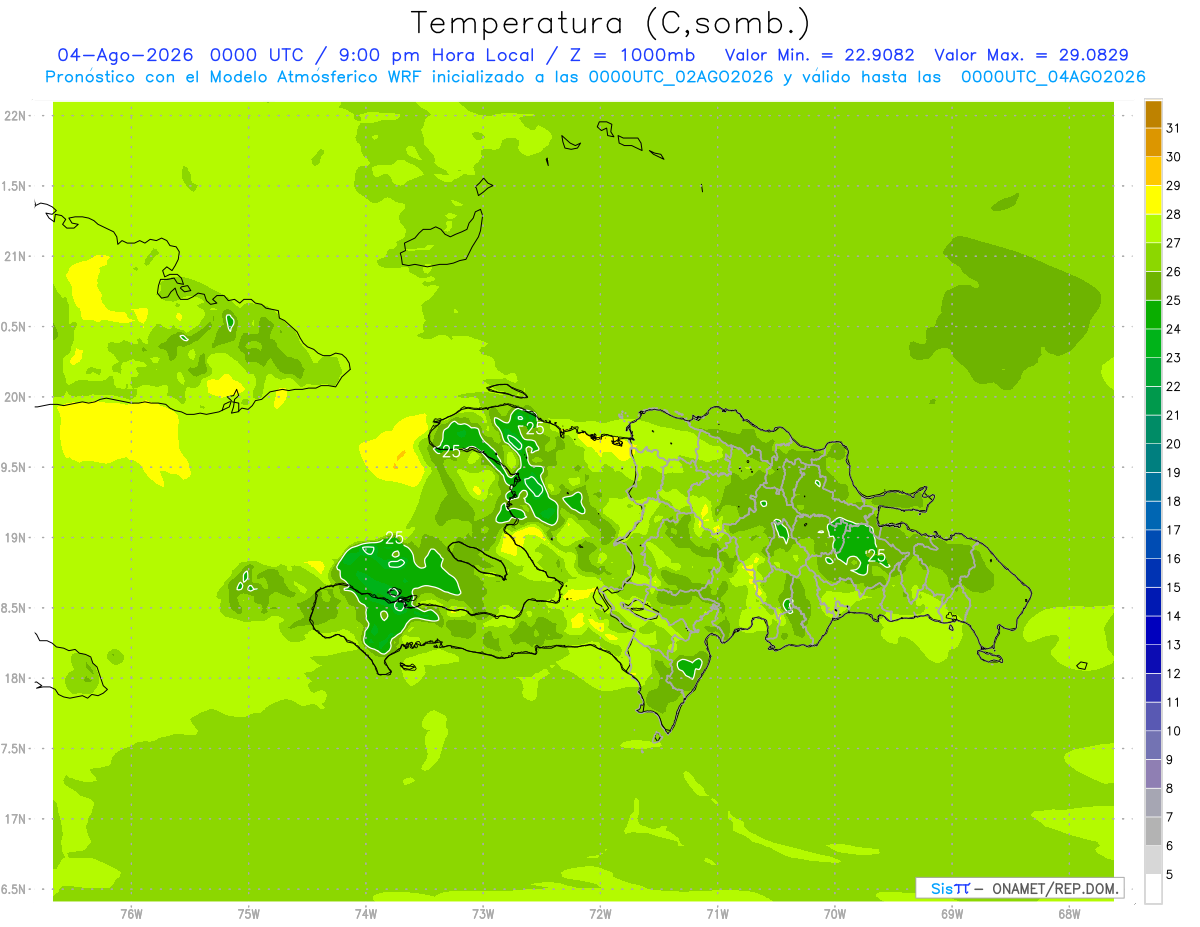Click the 'Z = 1000mb' level label
The image size is (1200, 927).
pyautogui.click(x=633, y=55)
